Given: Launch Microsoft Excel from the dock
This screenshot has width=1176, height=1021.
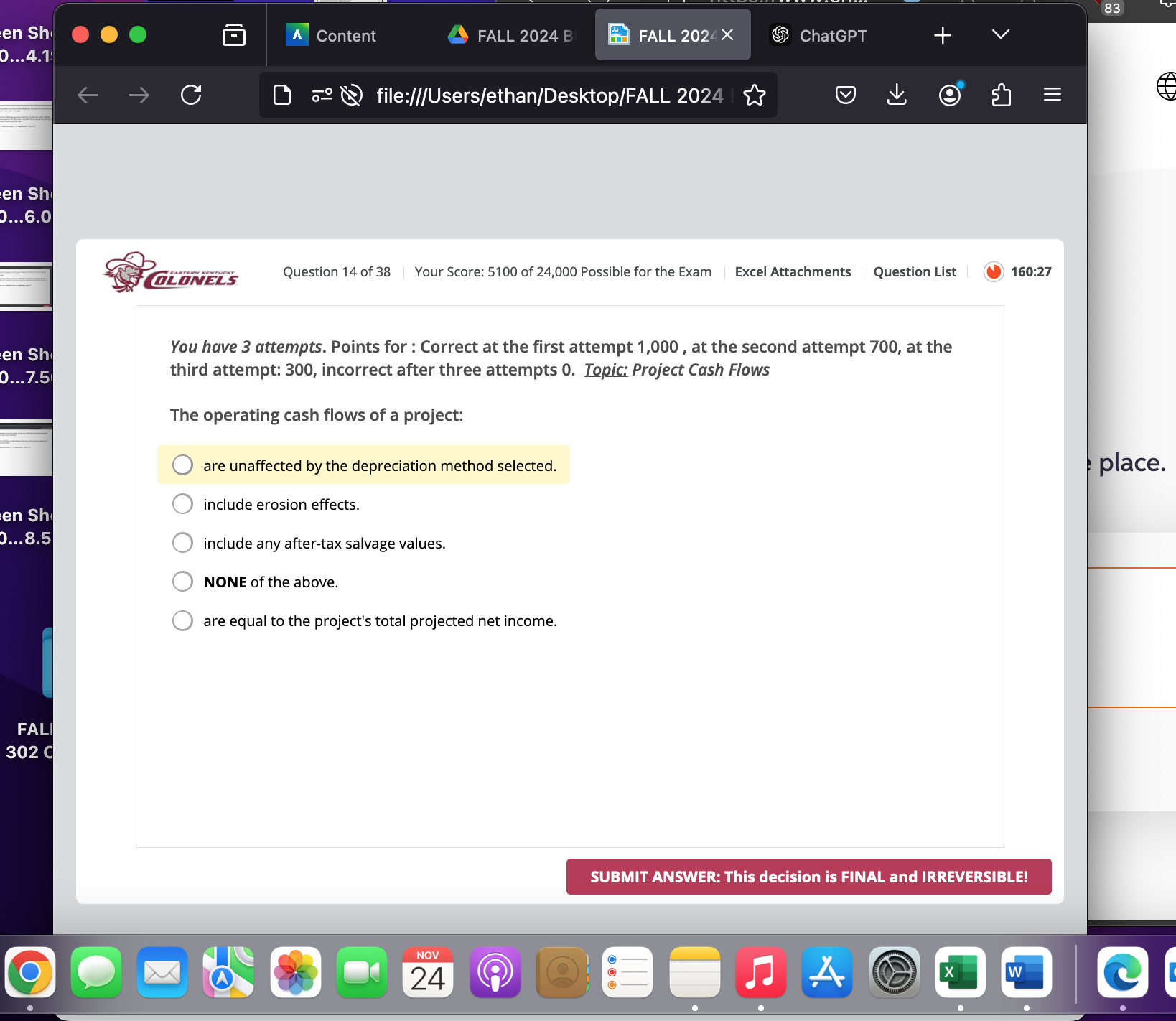Looking at the screenshot, I should (961, 972).
